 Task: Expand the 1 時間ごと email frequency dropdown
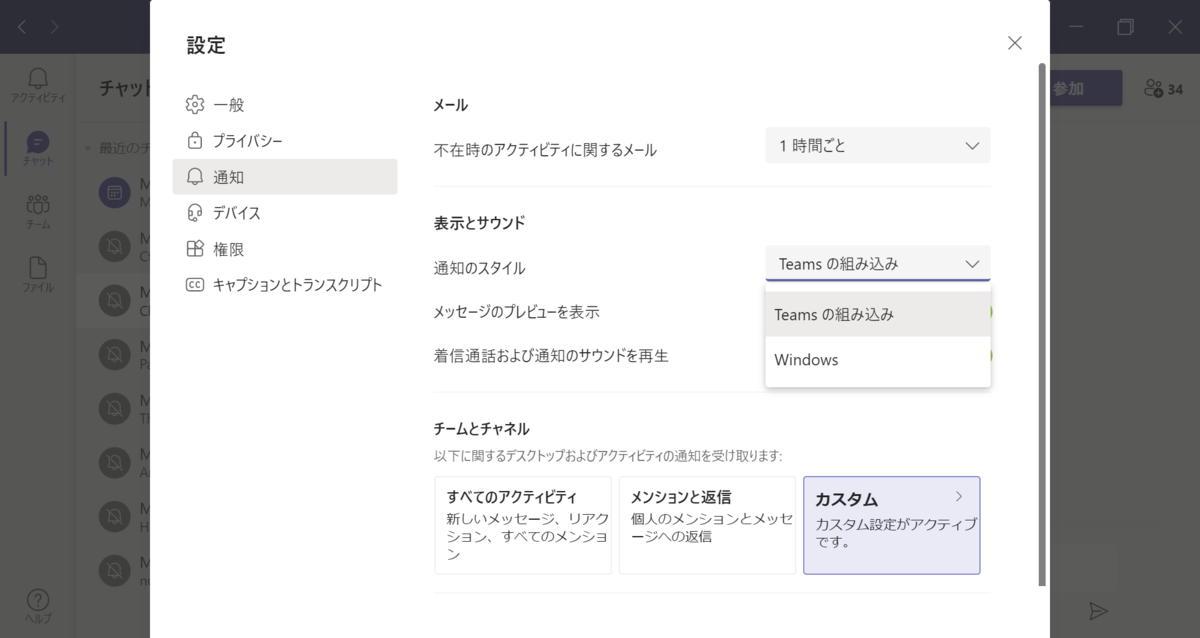click(877, 146)
